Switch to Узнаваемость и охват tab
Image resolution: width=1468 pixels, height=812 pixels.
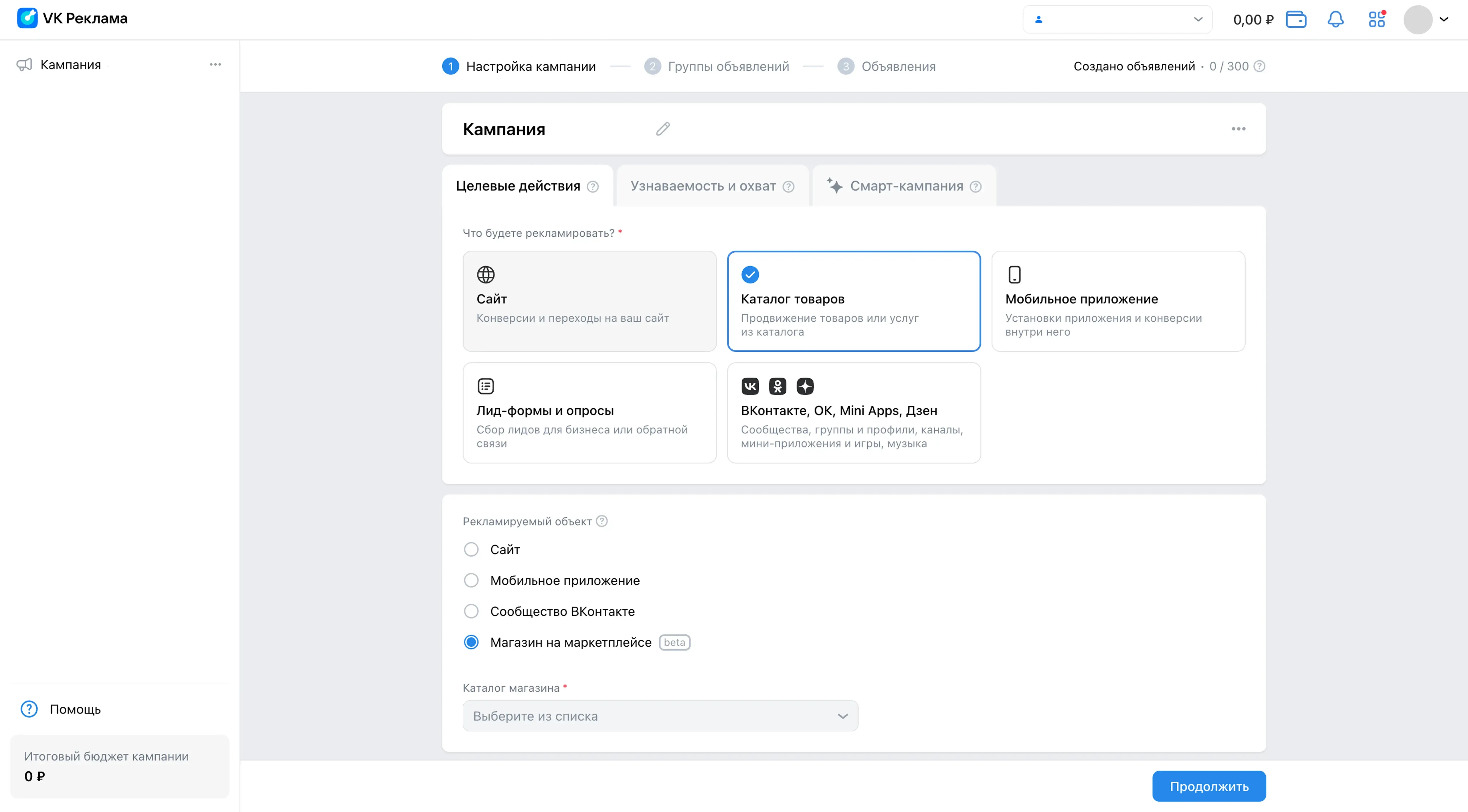(712, 186)
